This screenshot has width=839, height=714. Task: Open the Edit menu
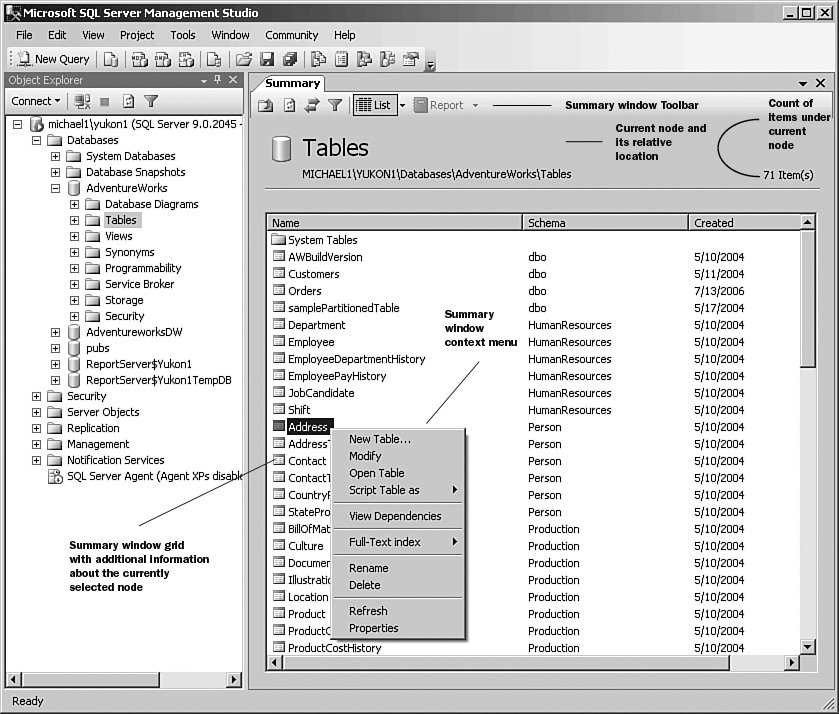[x=57, y=35]
